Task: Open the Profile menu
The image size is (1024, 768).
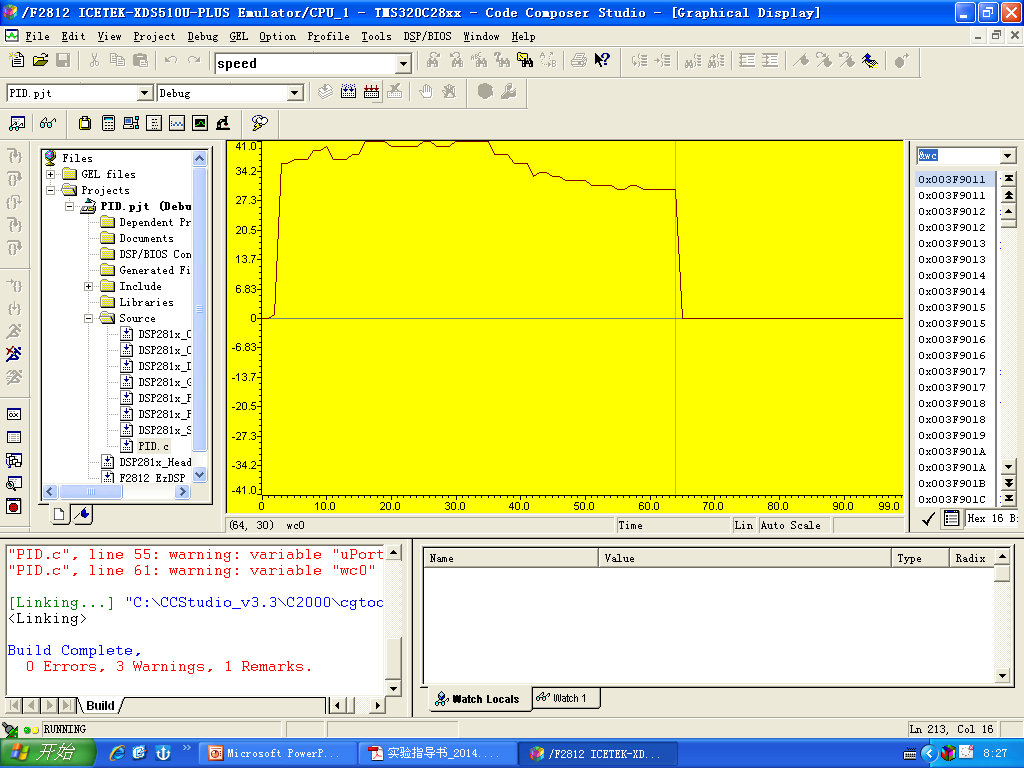Action: click(x=328, y=37)
